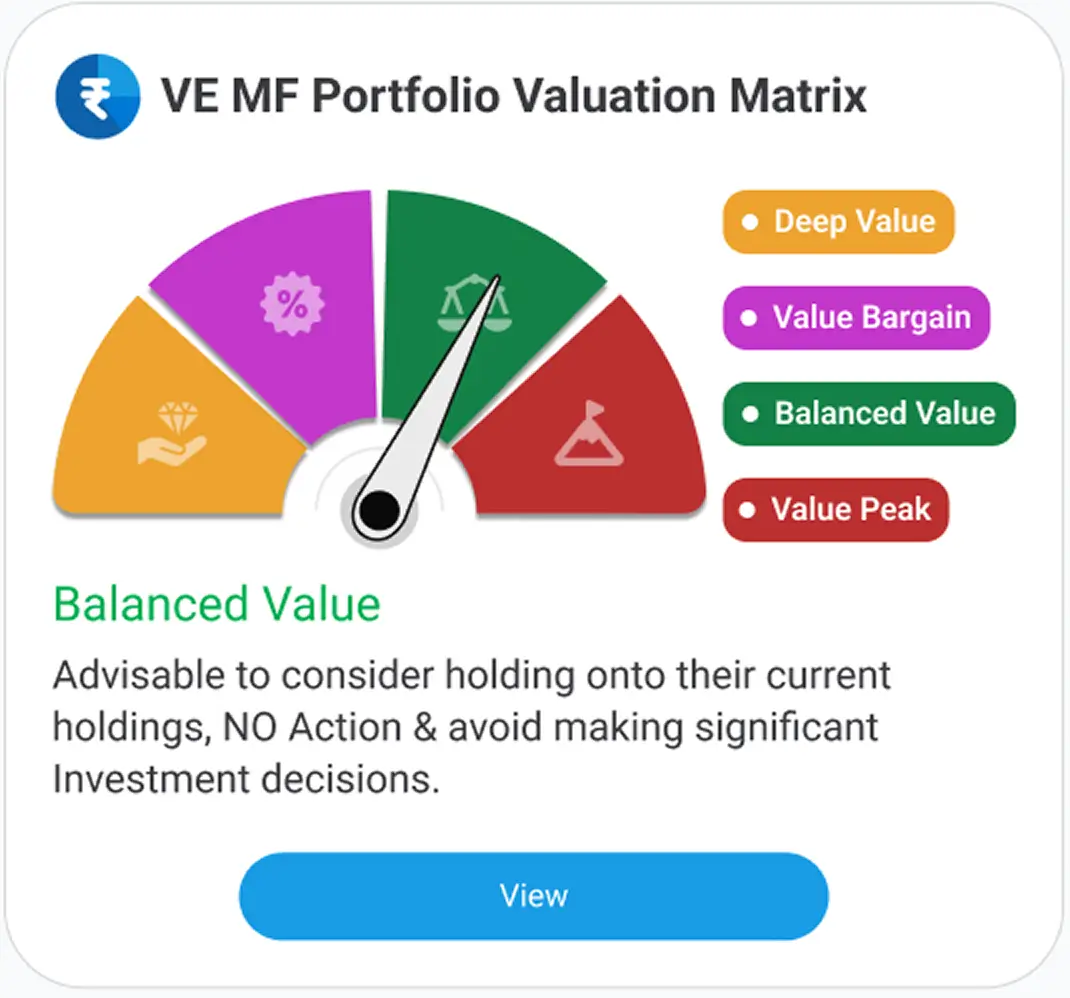This screenshot has height=998, width=1070.
Task: Toggle the Balanced Value indicator
Action: pos(868,413)
